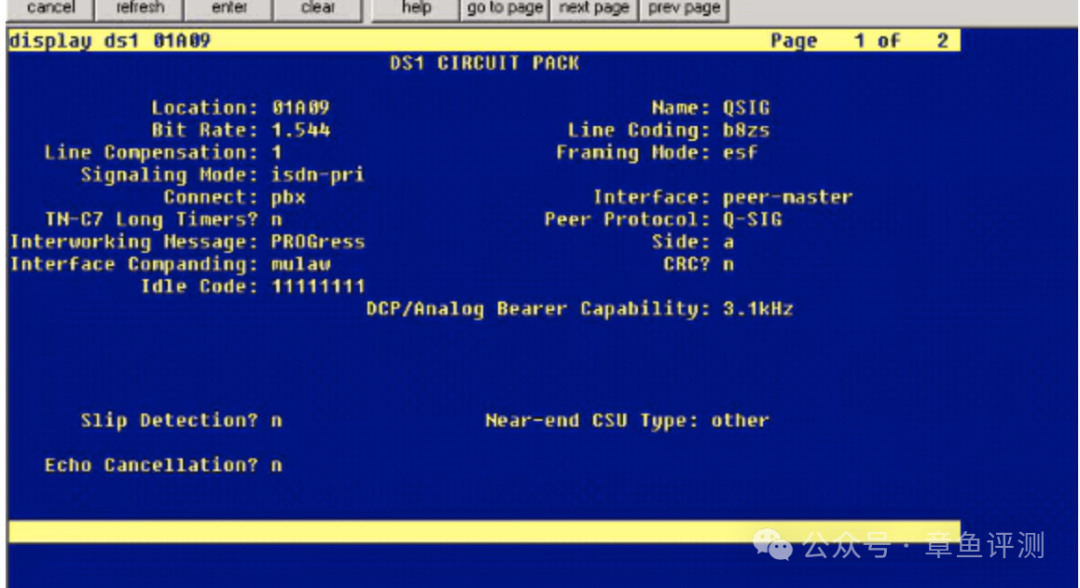
Task: Click the 'Bit Rate:' field label
Action: click(x=205, y=130)
